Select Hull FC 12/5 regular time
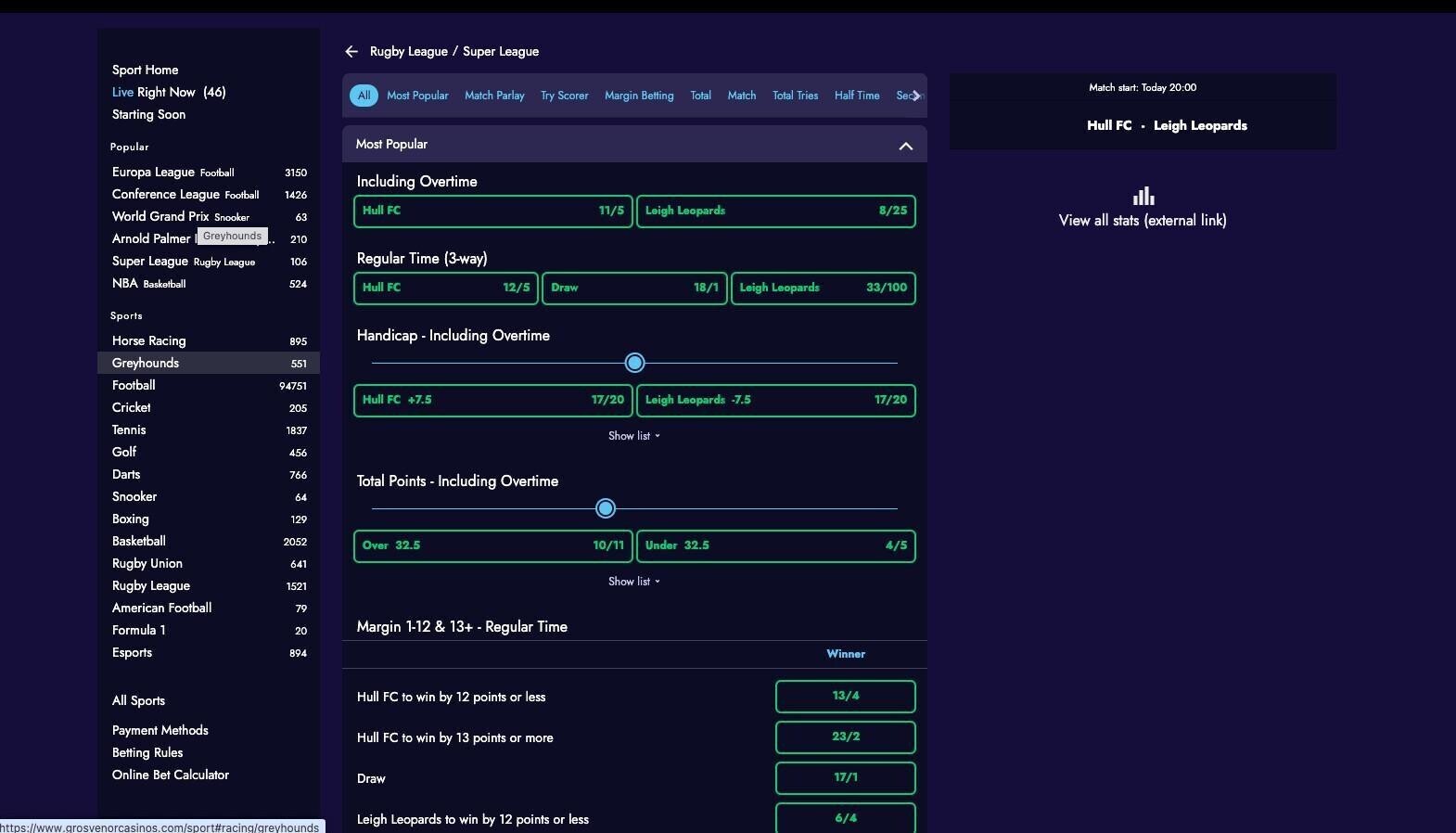This screenshot has width=1456, height=833. pos(446,288)
